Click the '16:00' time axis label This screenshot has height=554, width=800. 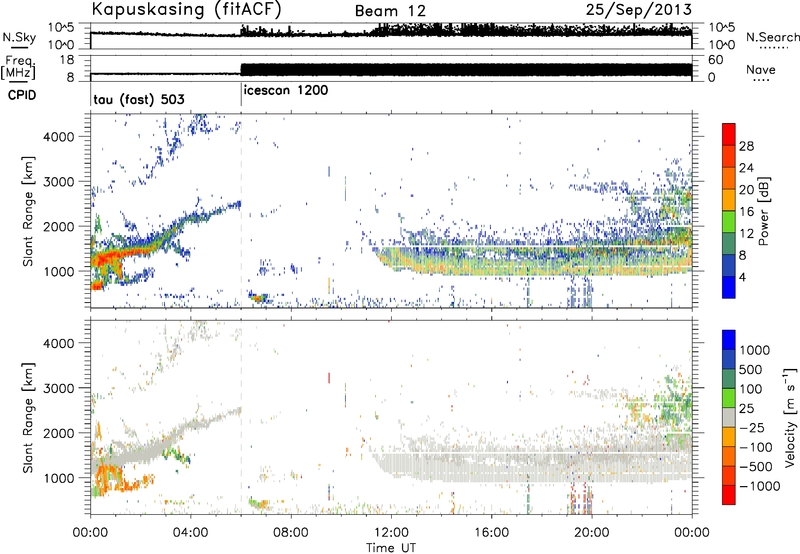pyautogui.click(x=491, y=533)
